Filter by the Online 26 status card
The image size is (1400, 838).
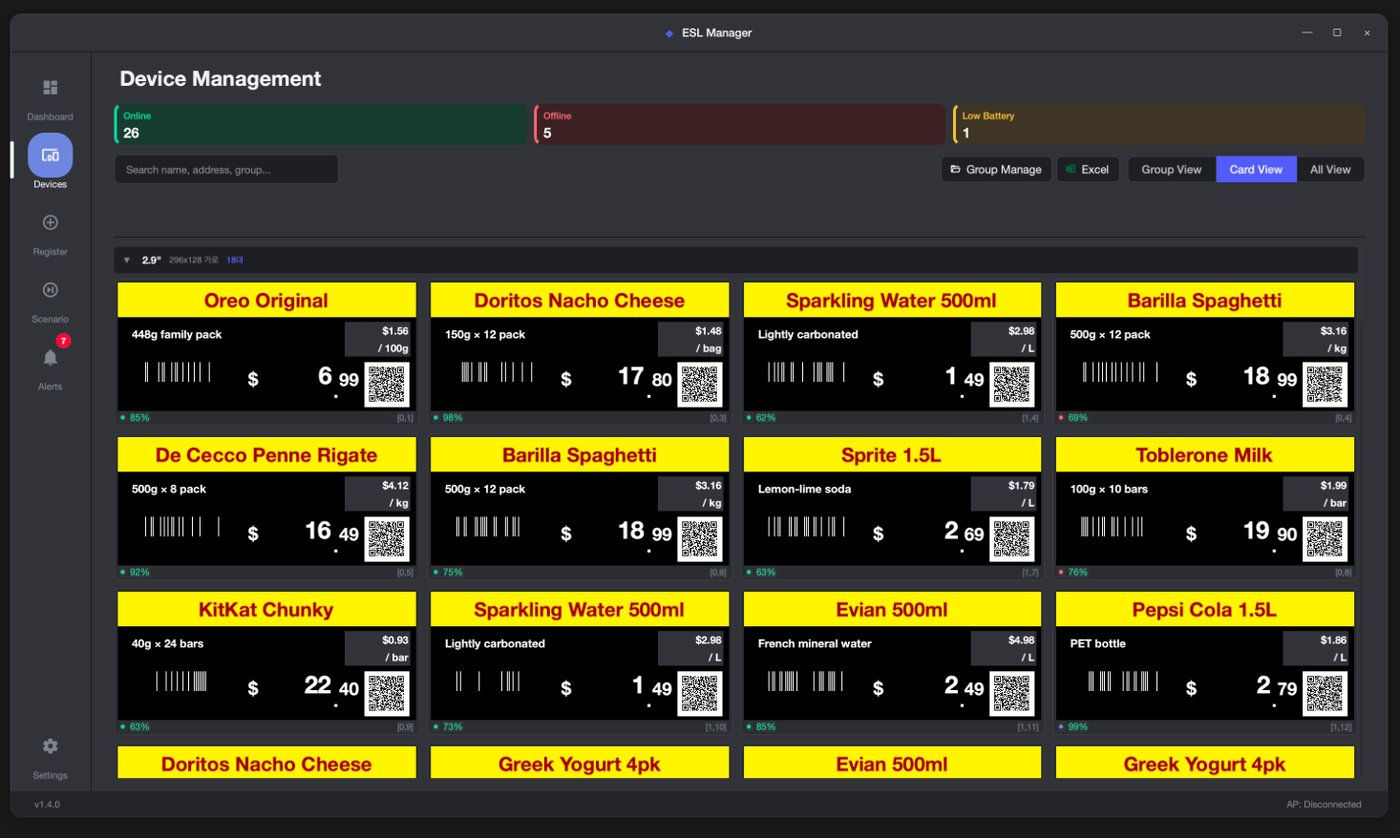(x=320, y=124)
